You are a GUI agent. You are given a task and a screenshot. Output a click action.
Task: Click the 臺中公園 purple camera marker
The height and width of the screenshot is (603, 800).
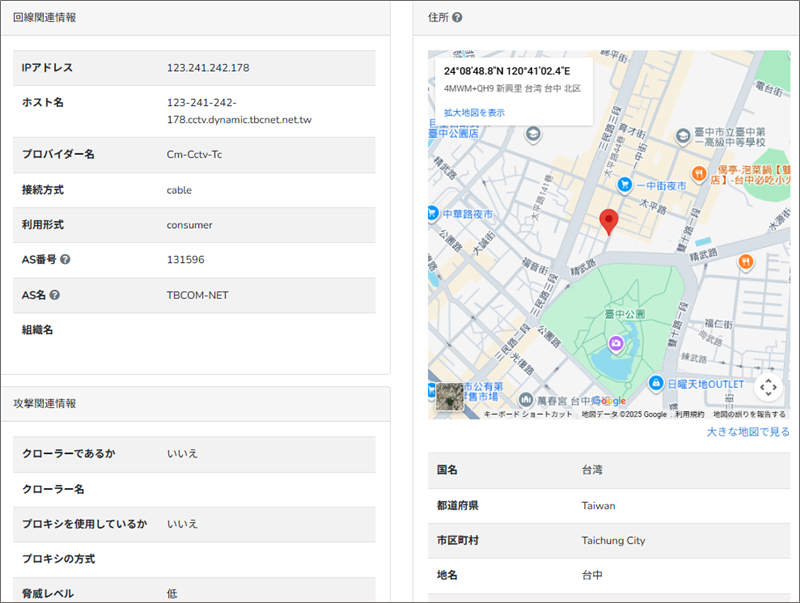pos(617,343)
